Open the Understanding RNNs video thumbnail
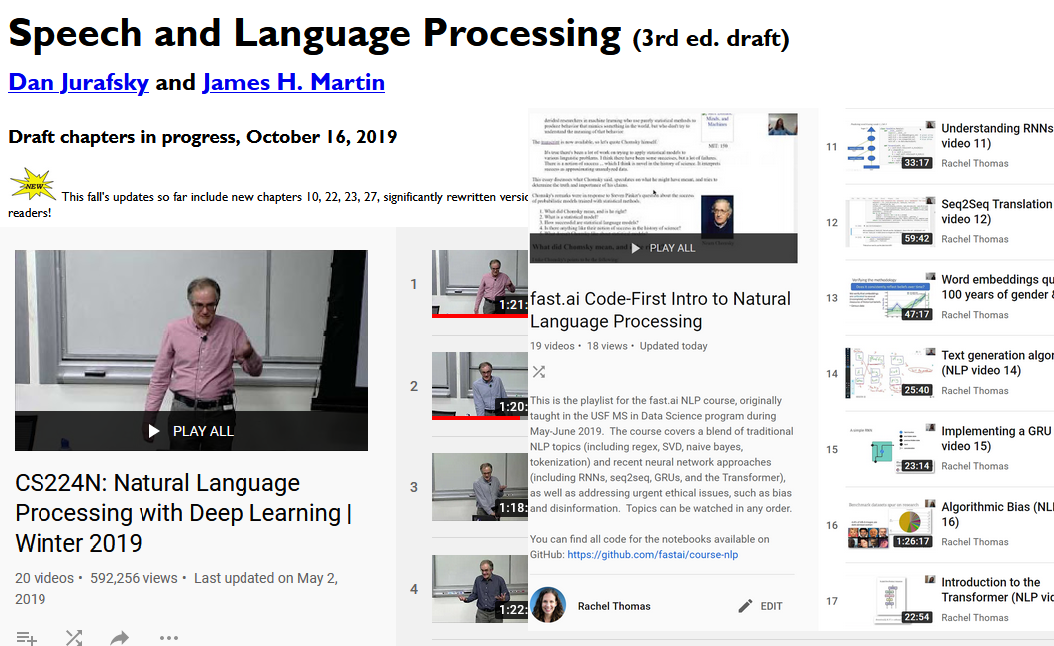Viewport: 1054px width, 646px height. click(x=889, y=146)
